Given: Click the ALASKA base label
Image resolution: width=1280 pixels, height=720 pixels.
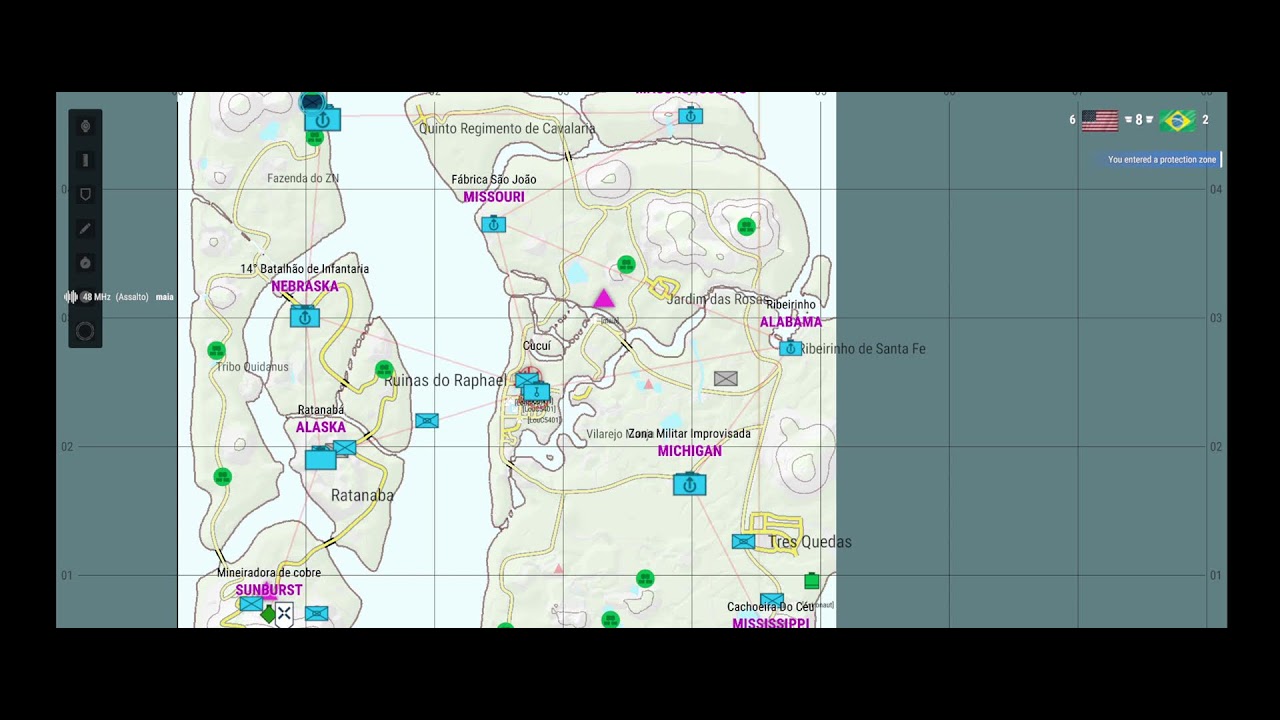Looking at the screenshot, I should click(321, 427).
